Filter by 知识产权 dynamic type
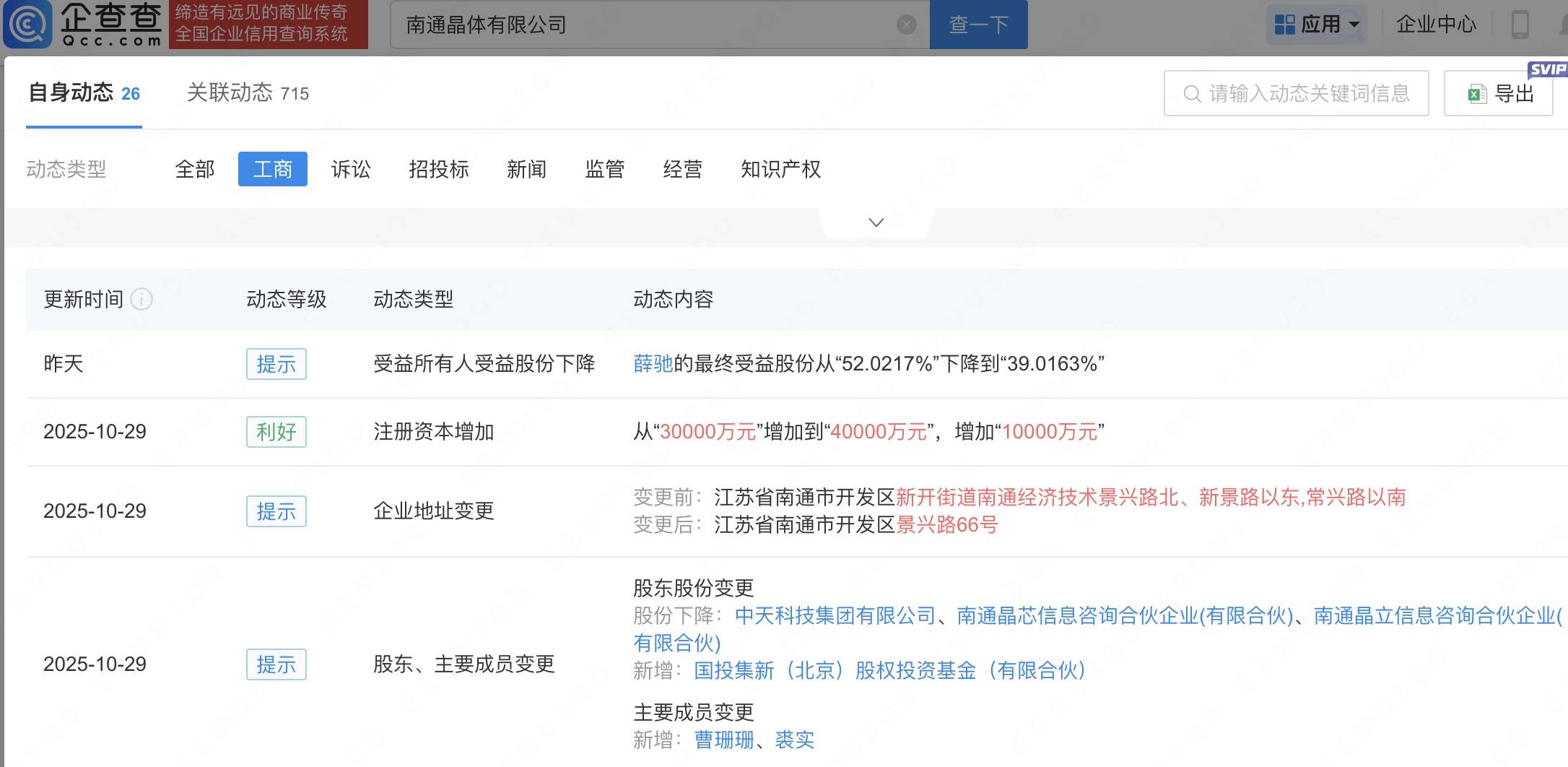Image resolution: width=1568 pixels, height=767 pixels. pyautogui.click(x=780, y=169)
